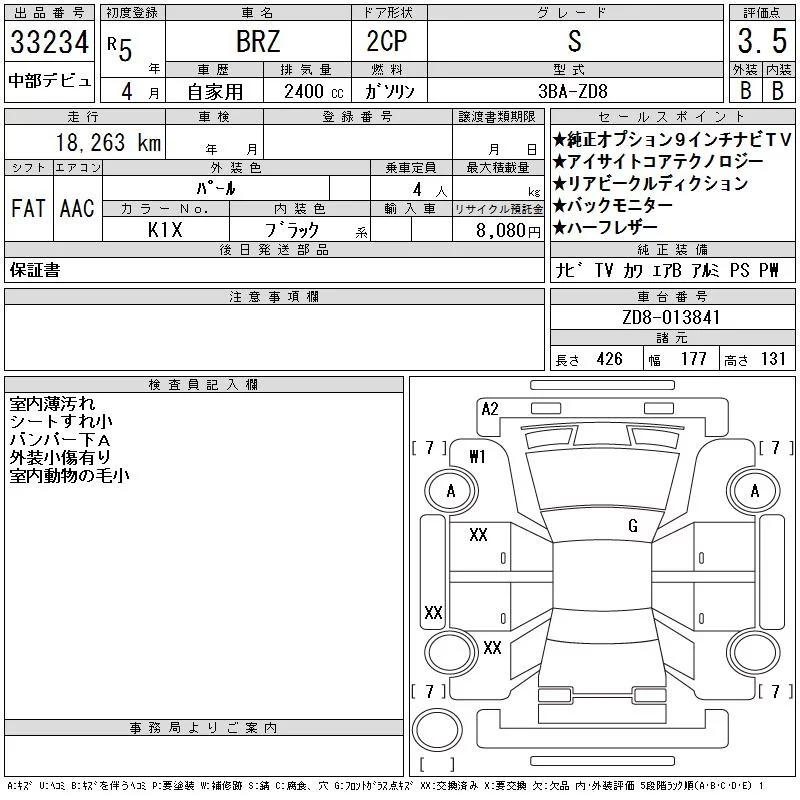Screen dimensions: 800x800
Task: Click the sales point バックモニター
Action: click(x=613, y=205)
